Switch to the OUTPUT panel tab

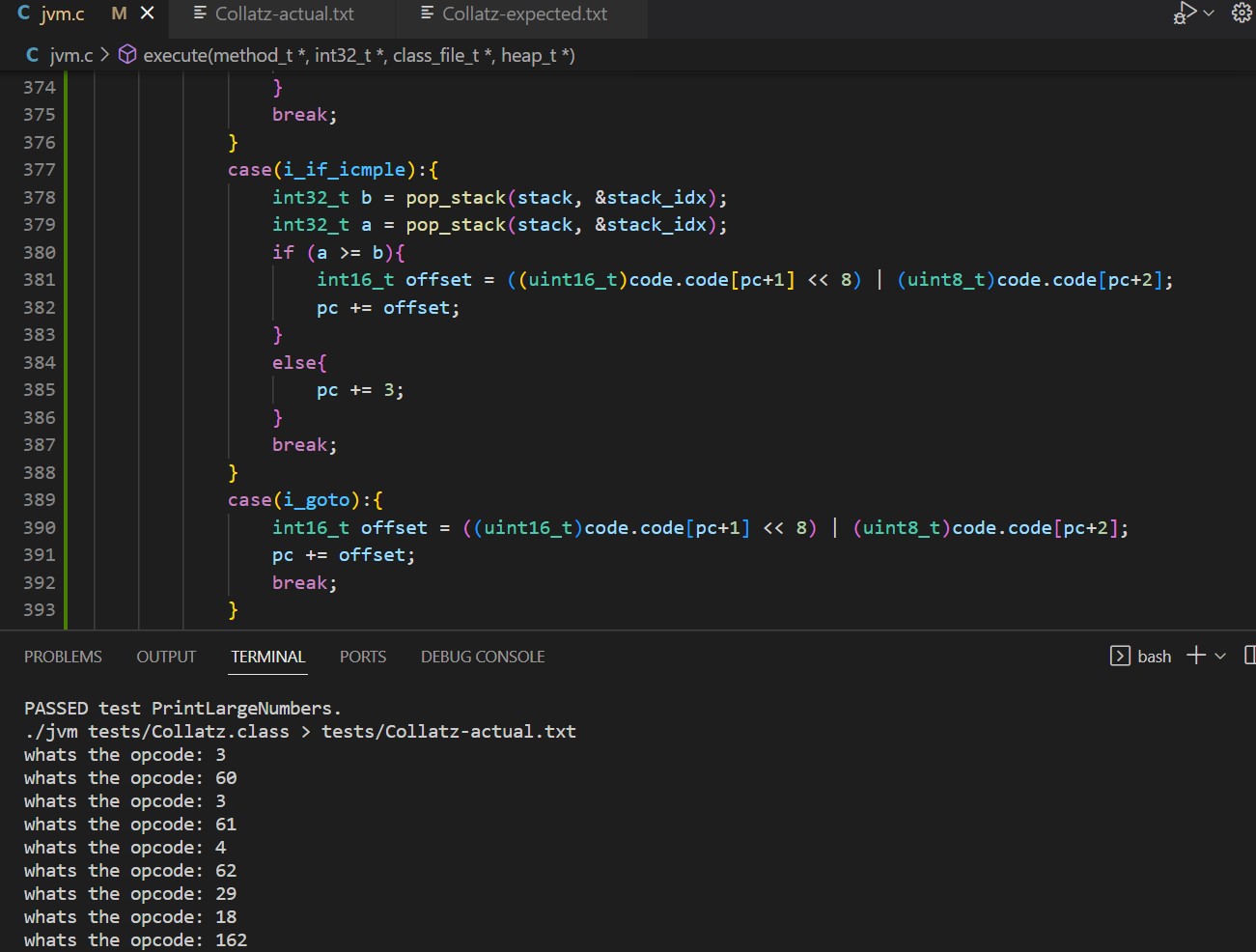point(166,657)
